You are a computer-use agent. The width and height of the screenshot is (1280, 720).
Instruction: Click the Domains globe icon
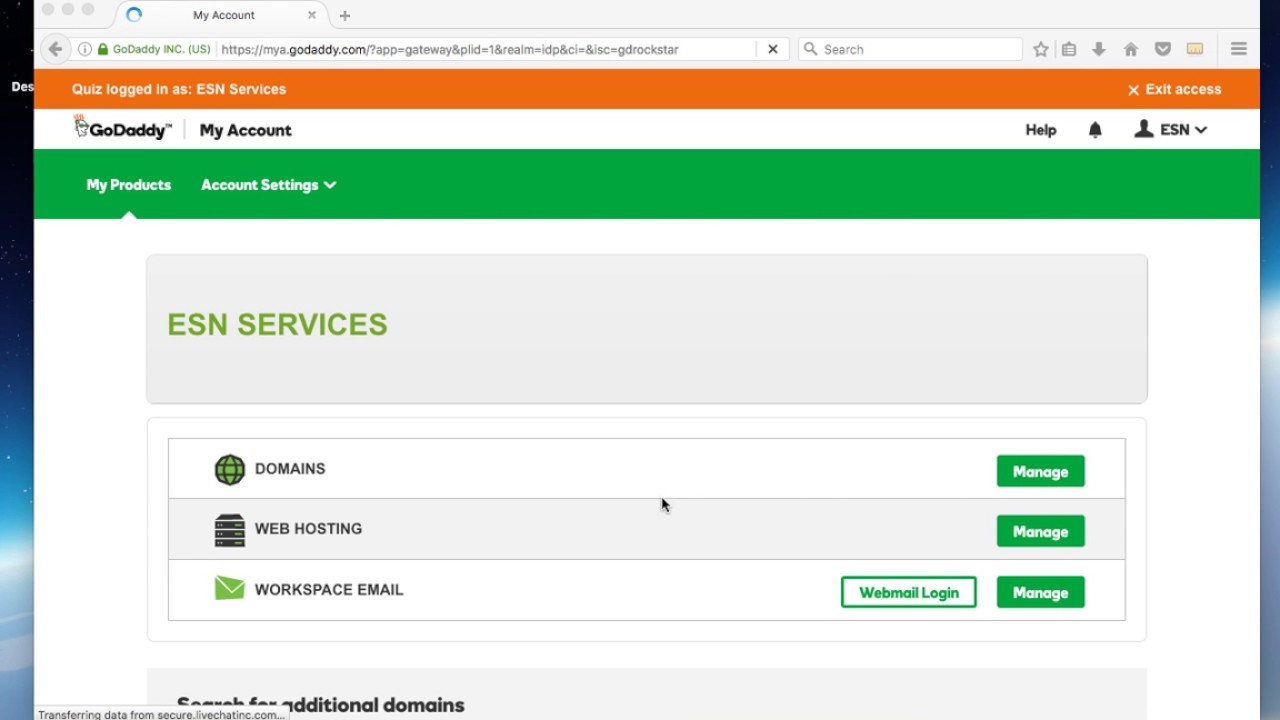click(x=230, y=469)
